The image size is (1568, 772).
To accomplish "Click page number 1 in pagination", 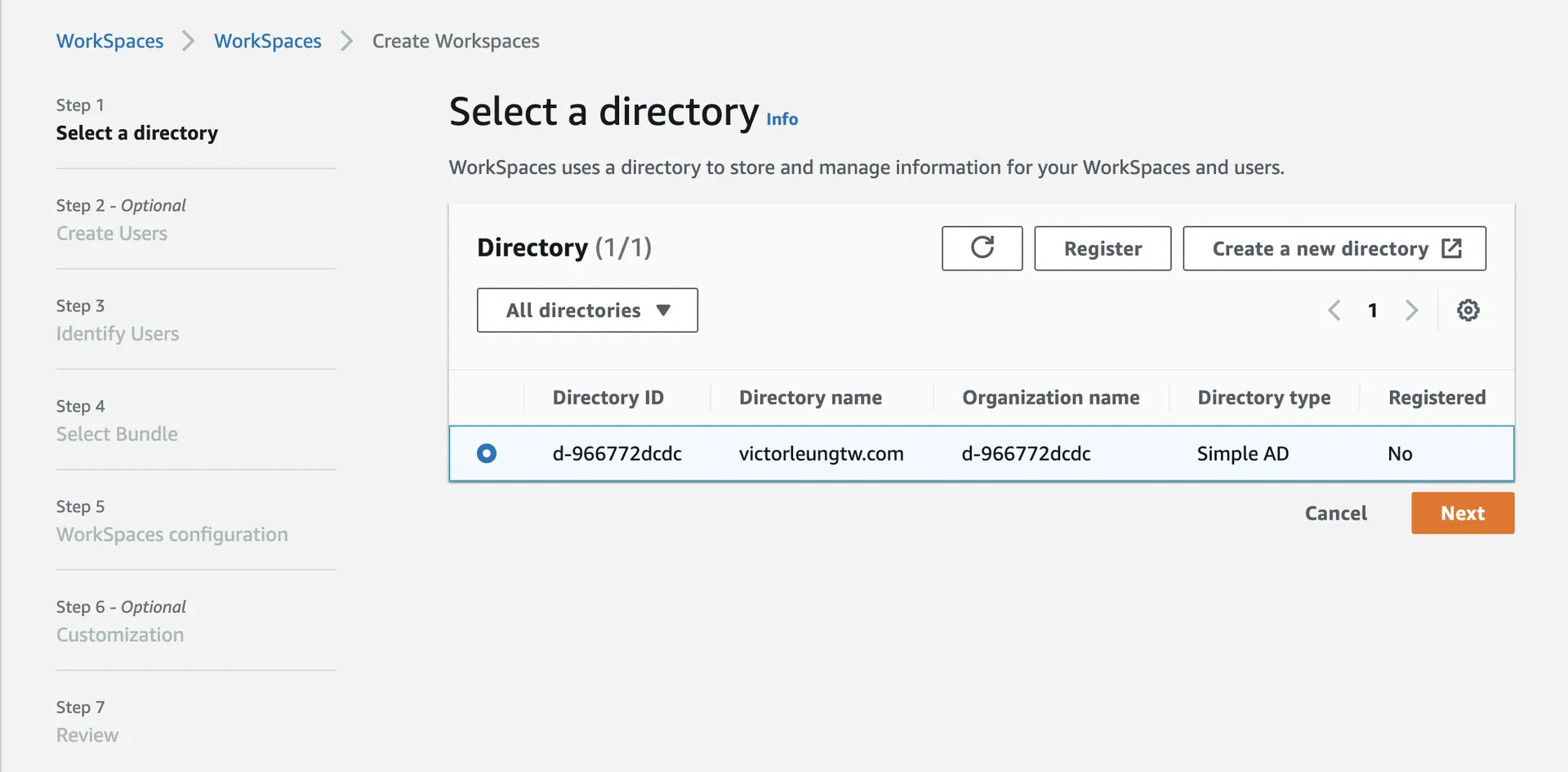I will 1373,310.
